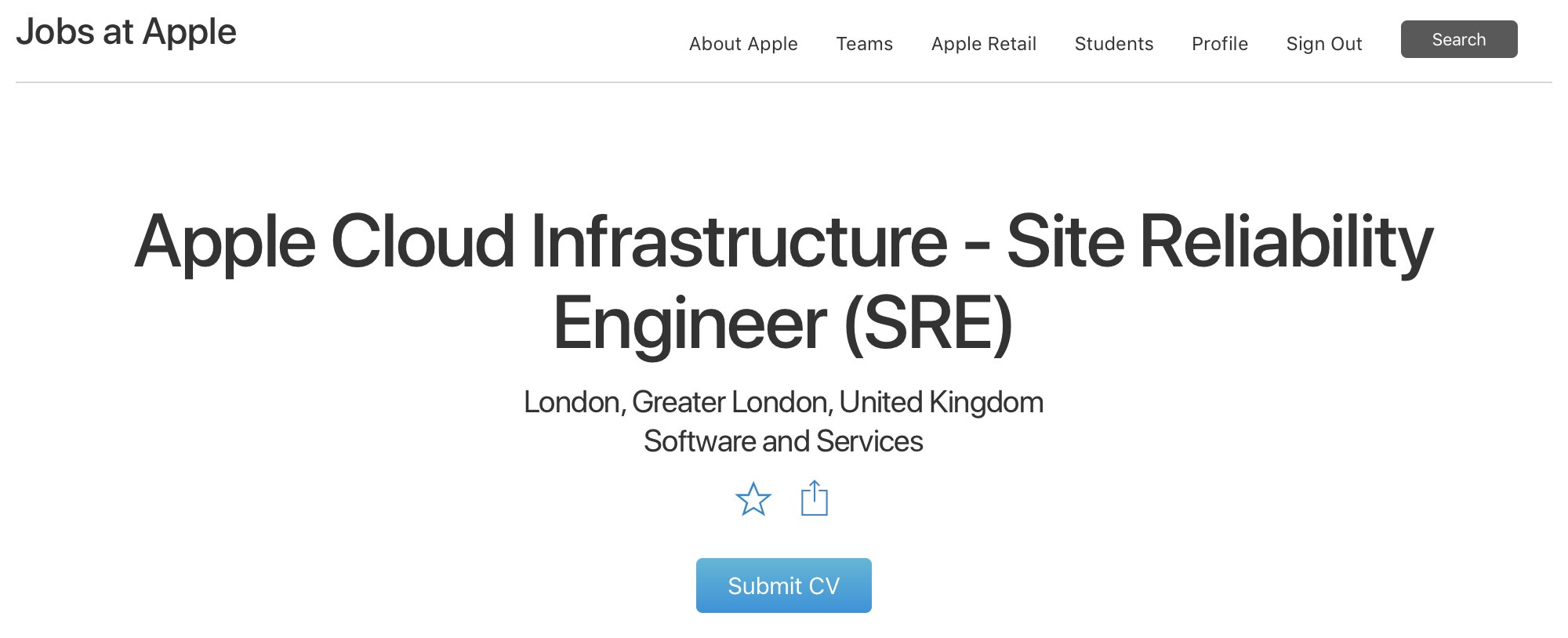The width and height of the screenshot is (1568, 638).
Task: Select Students in the top navigation
Action: (x=1114, y=44)
